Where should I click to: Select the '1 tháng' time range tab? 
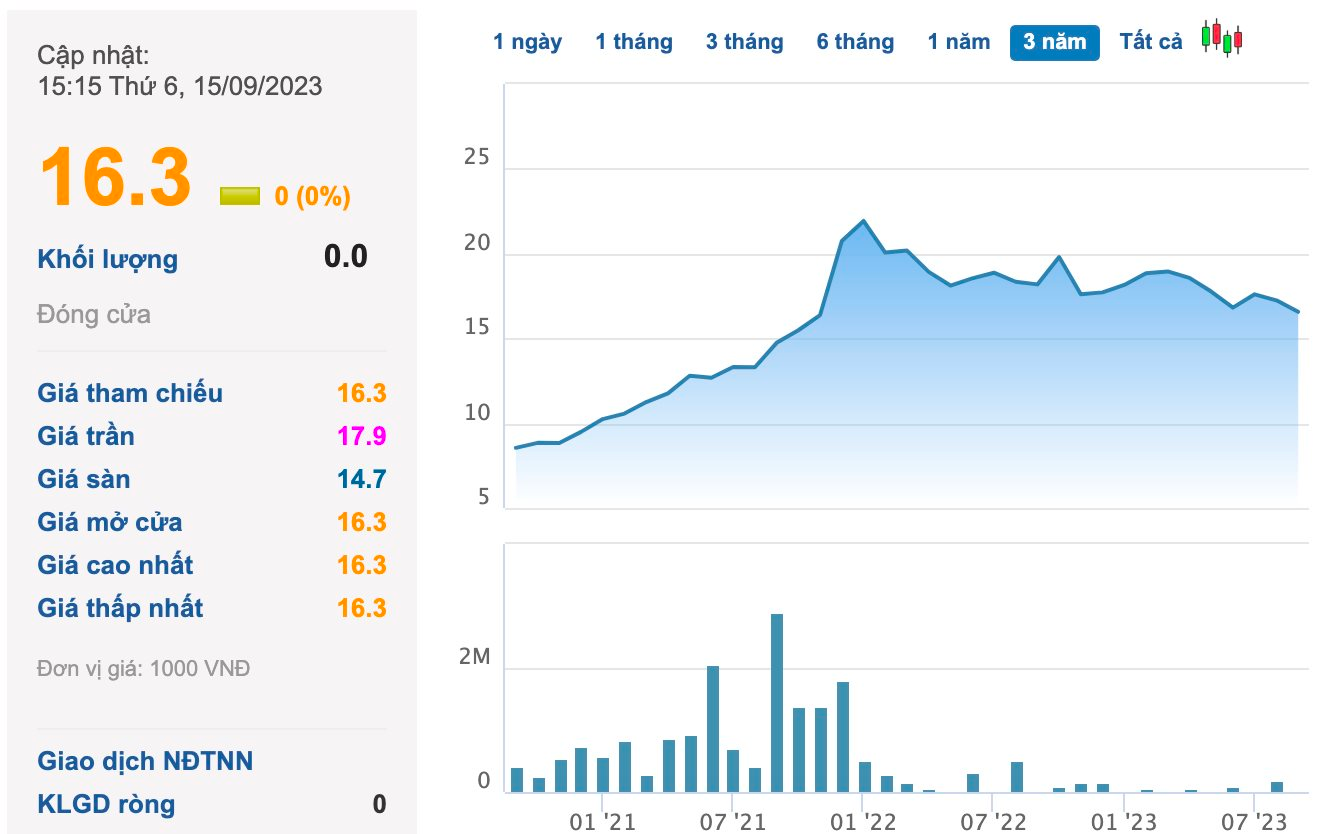click(634, 42)
